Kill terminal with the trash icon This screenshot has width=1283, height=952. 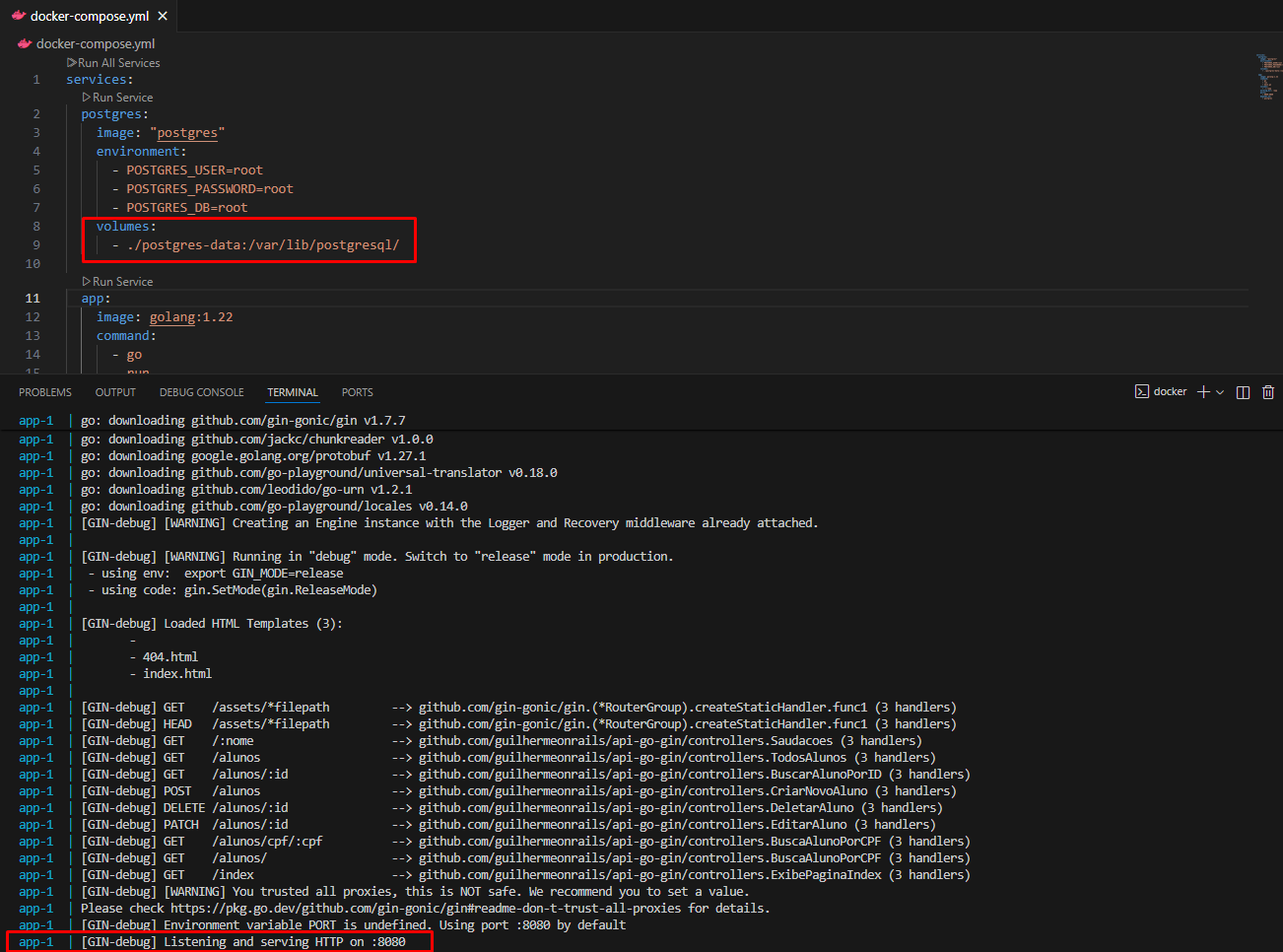click(1268, 392)
